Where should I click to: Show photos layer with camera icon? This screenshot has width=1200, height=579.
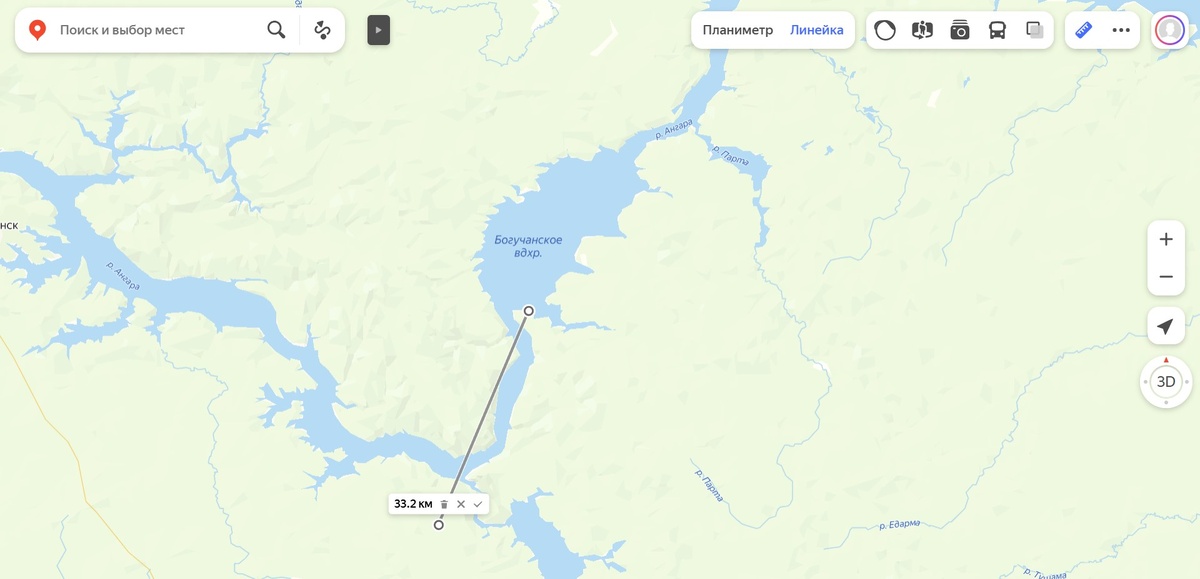tap(960, 30)
